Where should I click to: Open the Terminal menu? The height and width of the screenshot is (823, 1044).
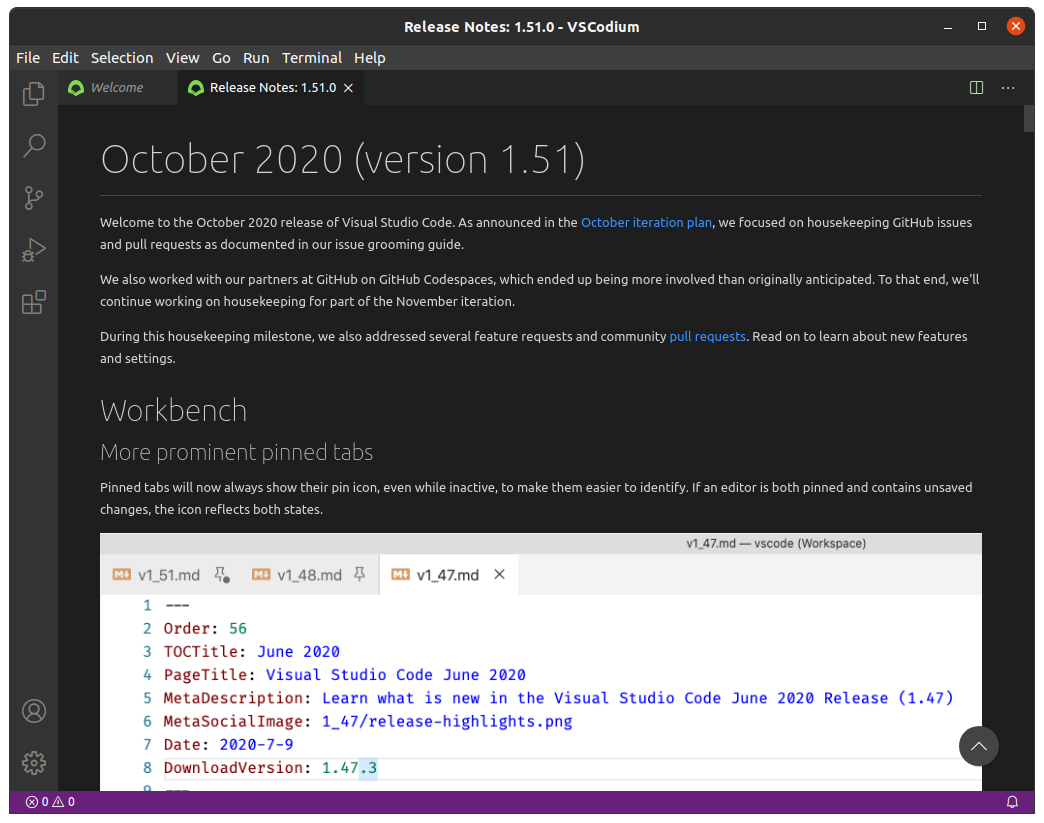point(311,58)
